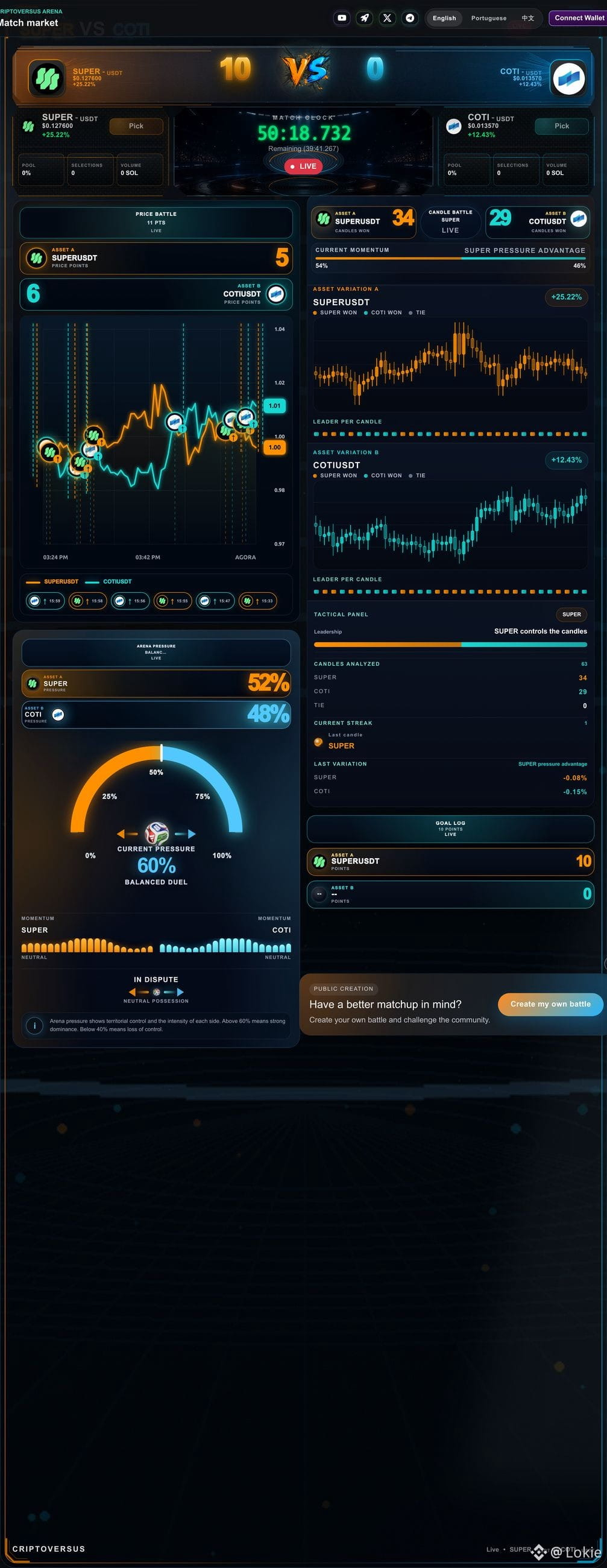
Task: Click the SUPERUSDT icon in Goal Log
Action: tap(319, 861)
